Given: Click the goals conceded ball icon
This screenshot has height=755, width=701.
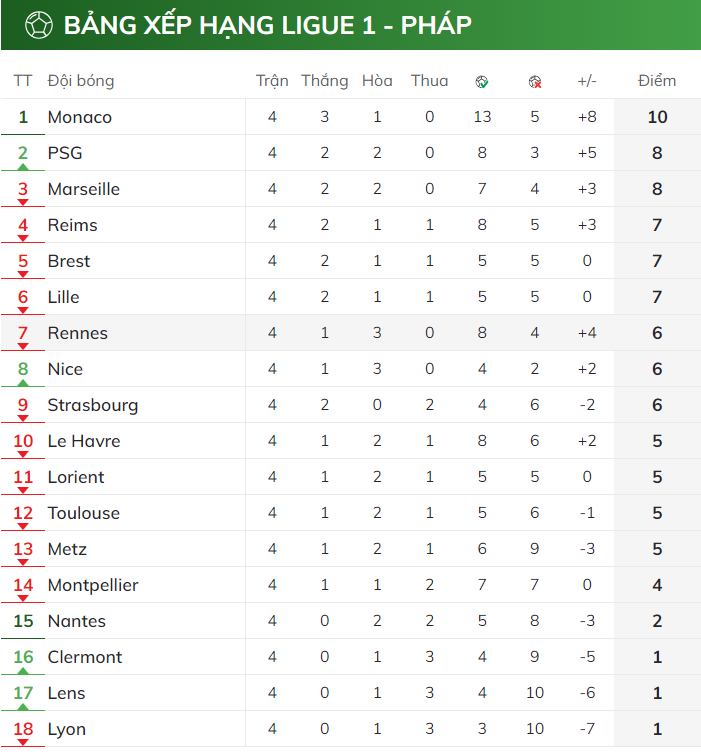Looking at the screenshot, I should [535, 82].
